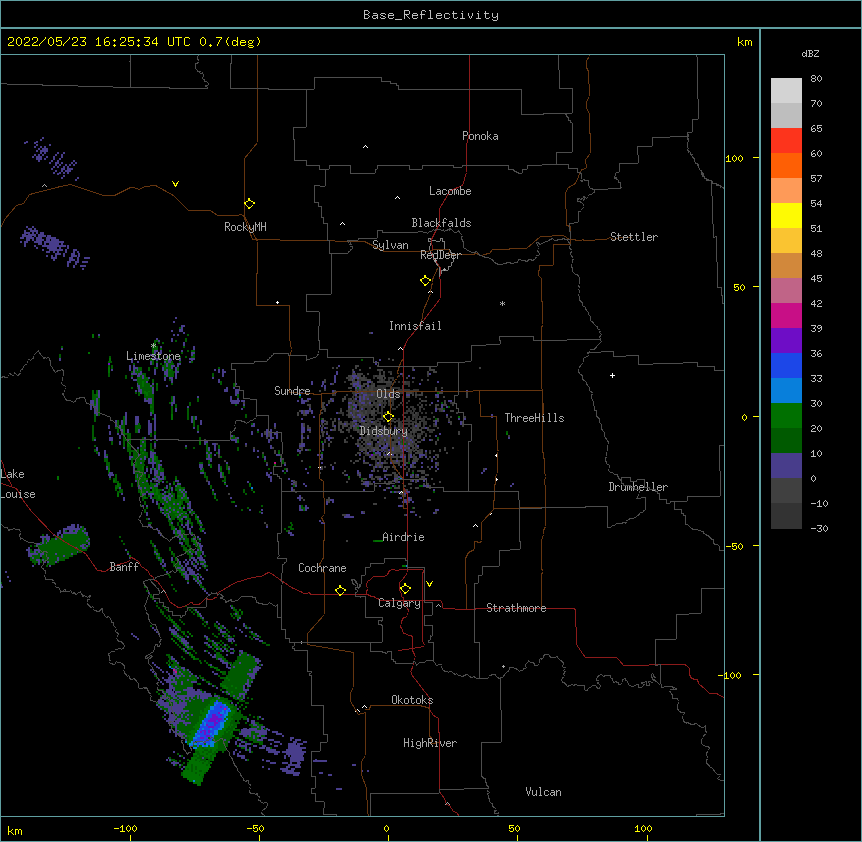This screenshot has height=842, width=862.
Task: Select the brown-orange 45-48 dBZ swatch
Action: [786, 265]
